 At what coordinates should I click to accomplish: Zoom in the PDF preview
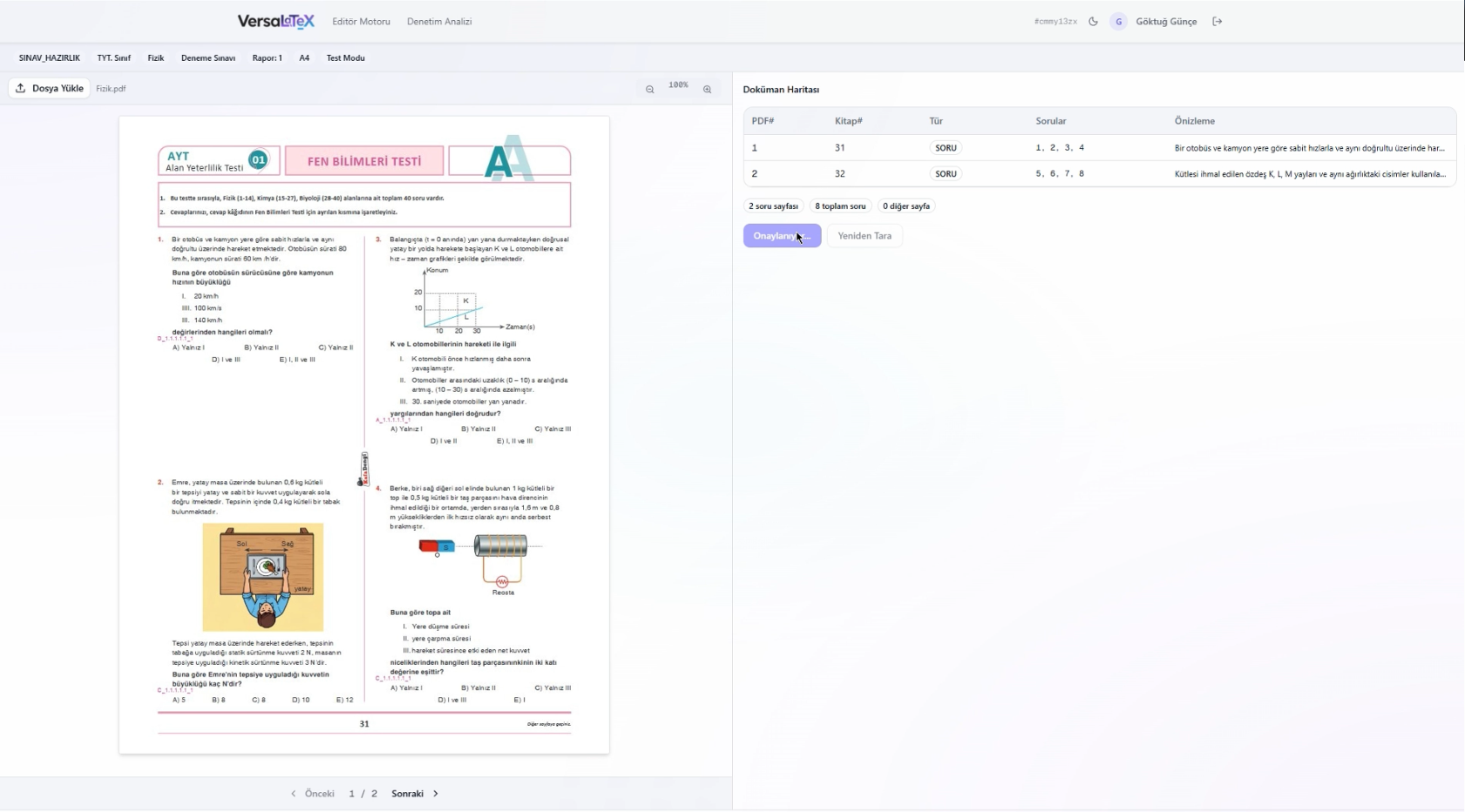707,89
